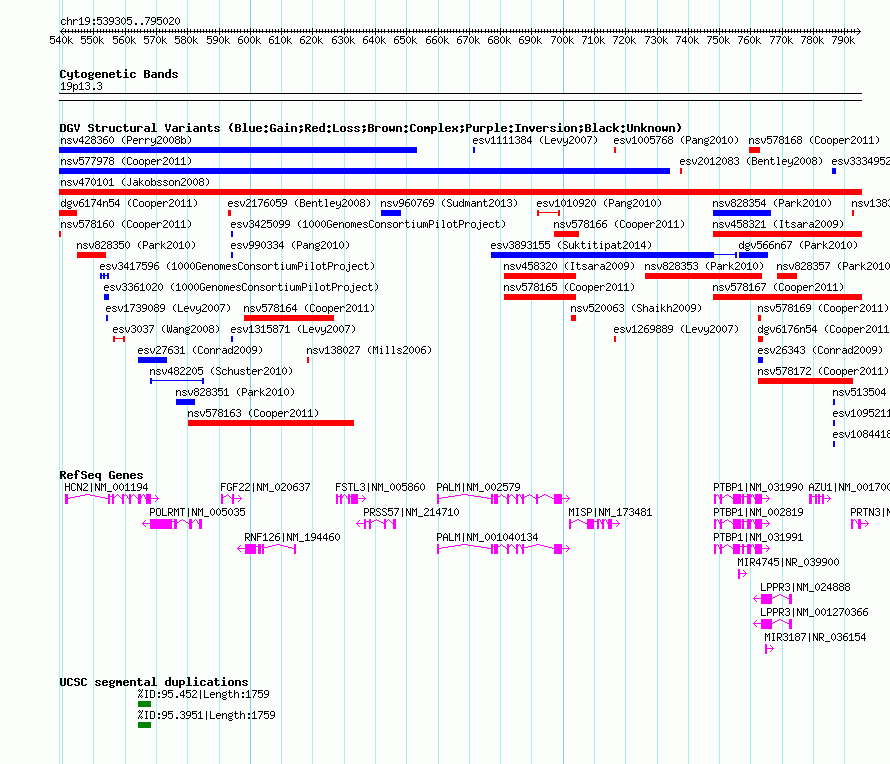This screenshot has width=890, height=764.
Task: Select the LPPR3|NM_001270366 gene glyph
Action: (773, 624)
